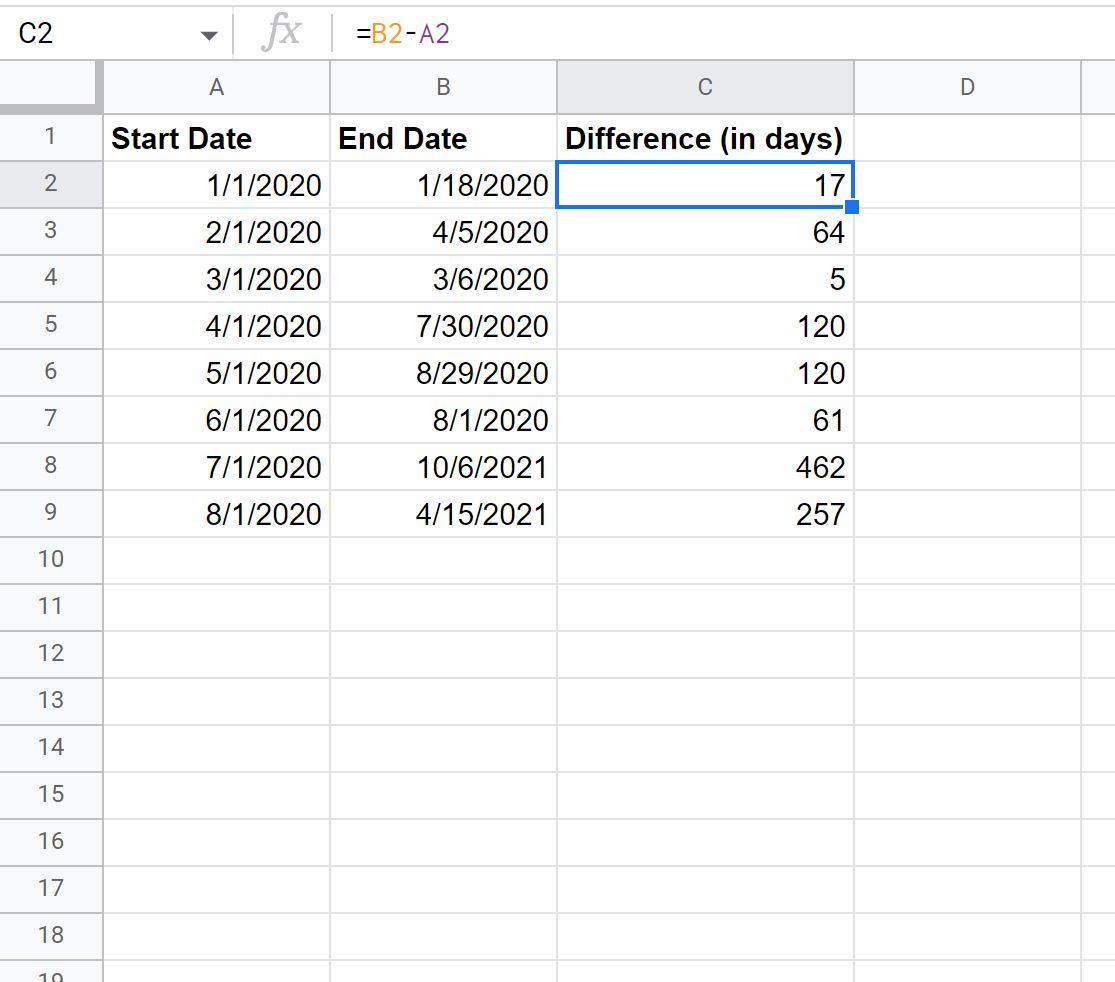Image resolution: width=1115 pixels, height=982 pixels.
Task: Click the fill handle of cell C2
Action: 851,207
